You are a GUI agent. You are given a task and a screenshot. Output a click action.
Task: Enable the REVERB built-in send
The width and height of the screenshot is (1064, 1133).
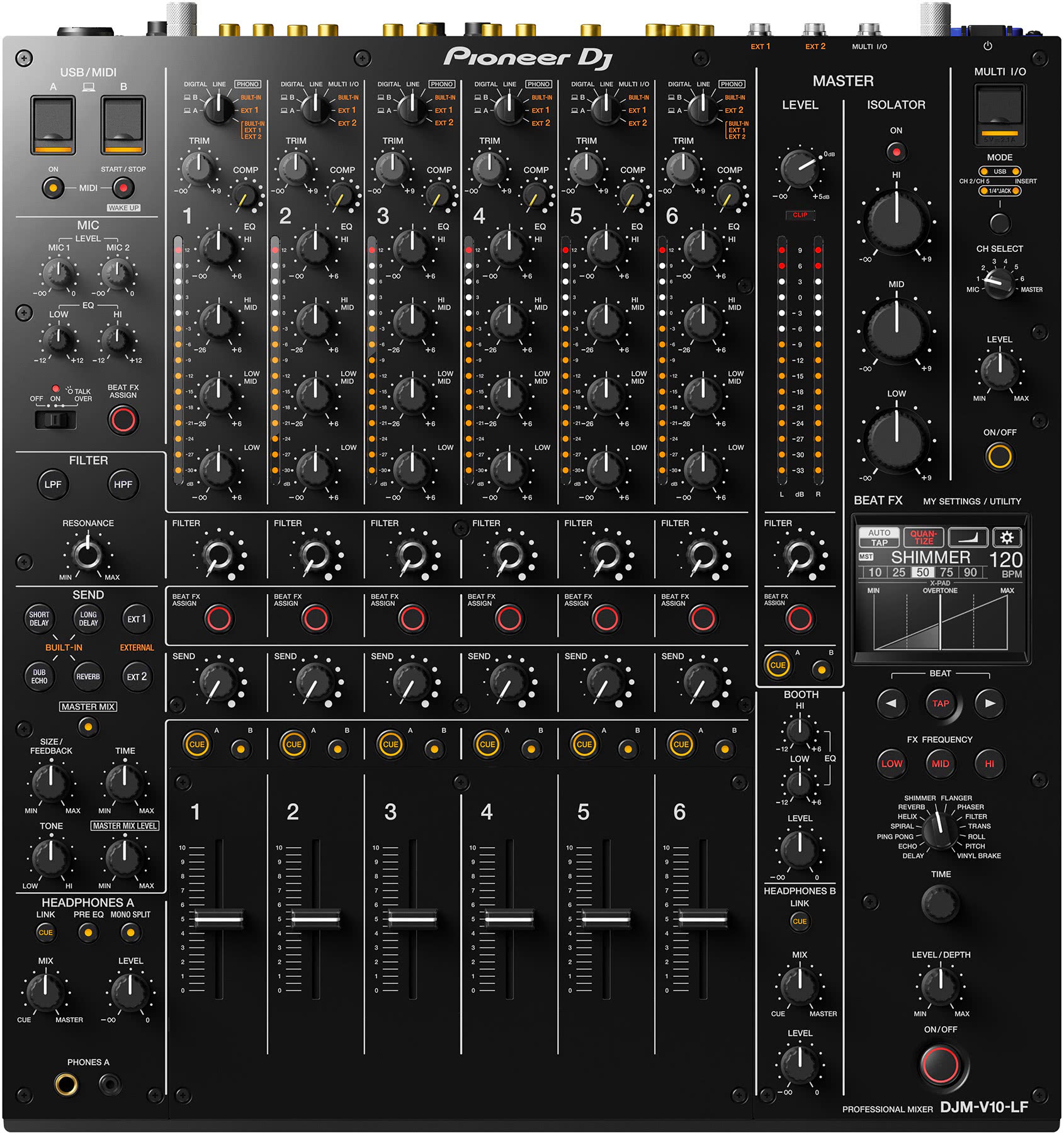click(x=88, y=677)
